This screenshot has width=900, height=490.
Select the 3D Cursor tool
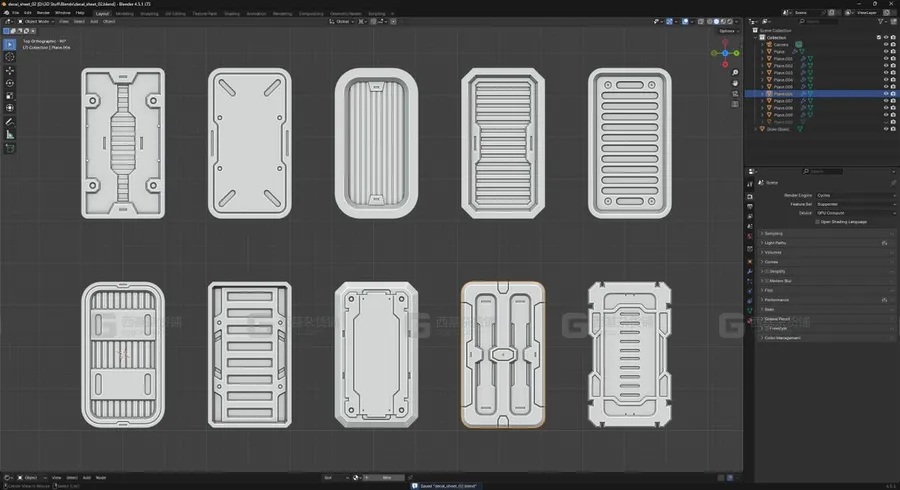[x=10, y=57]
